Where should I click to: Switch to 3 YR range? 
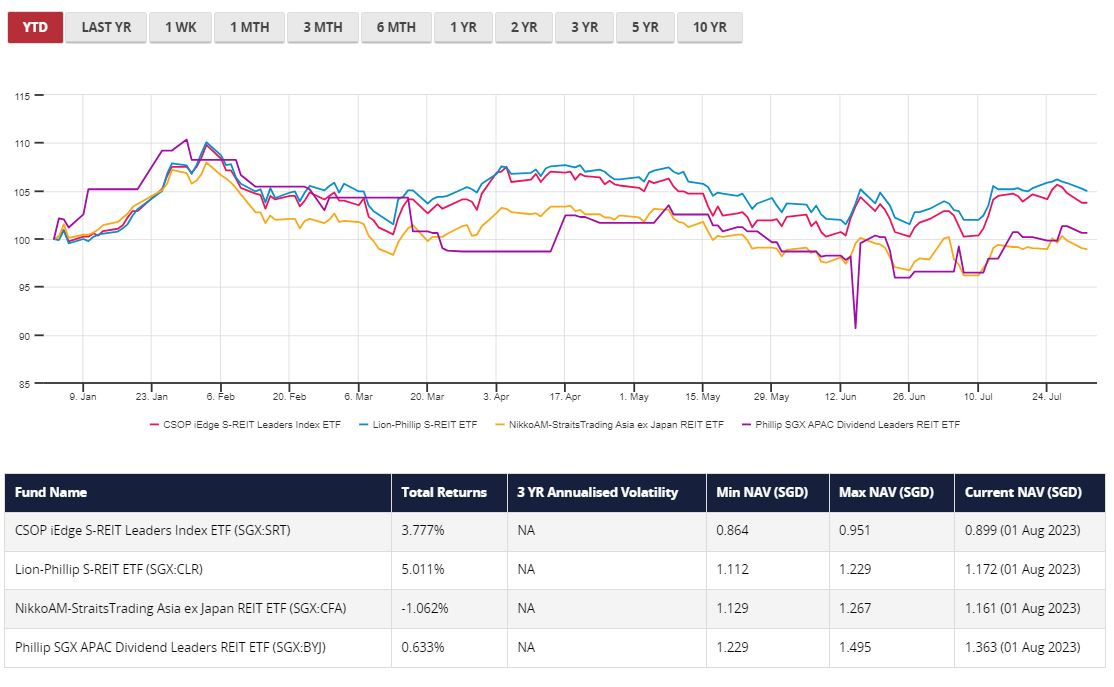585,28
